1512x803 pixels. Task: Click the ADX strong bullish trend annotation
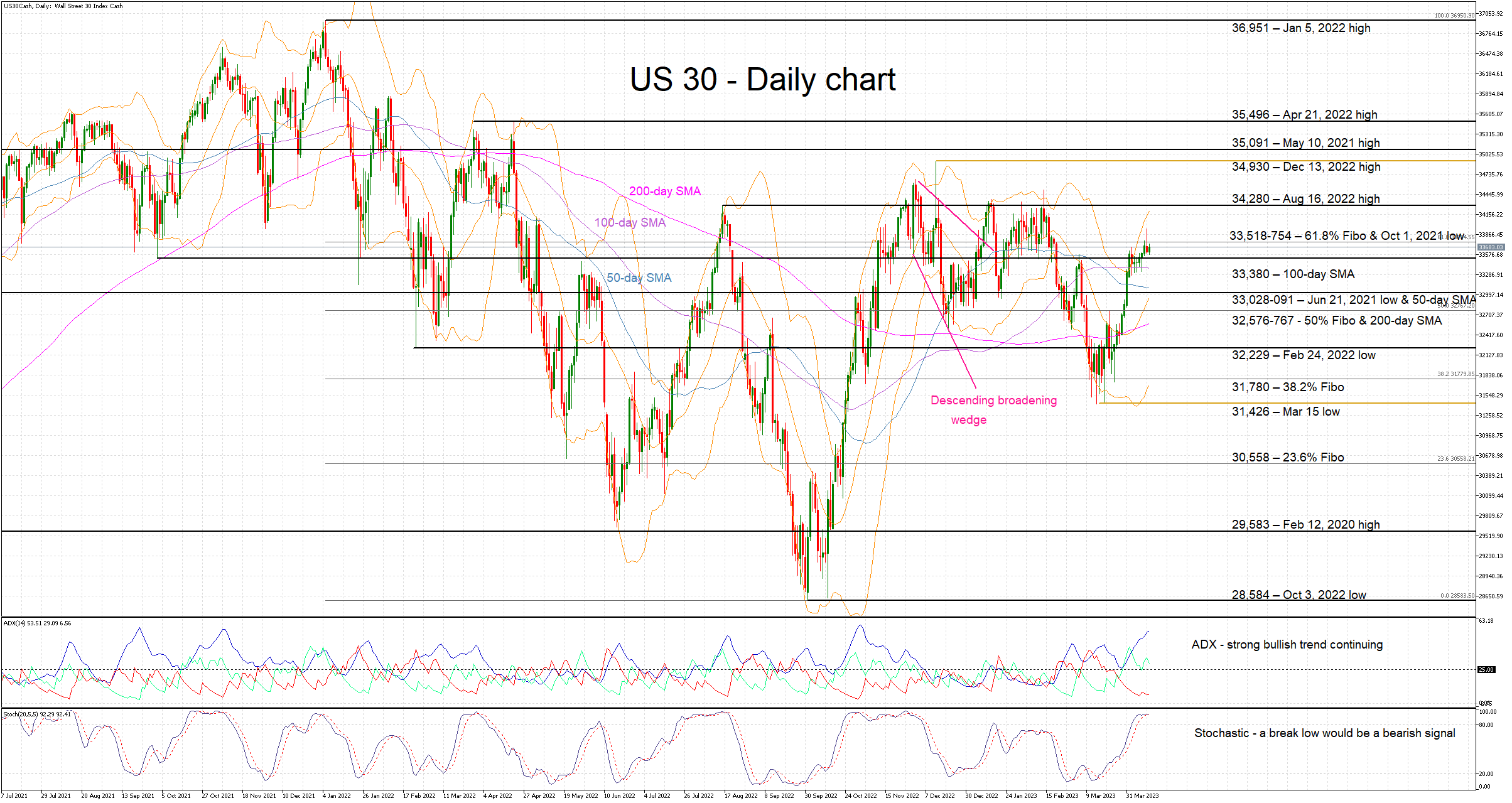(1287, 644)
